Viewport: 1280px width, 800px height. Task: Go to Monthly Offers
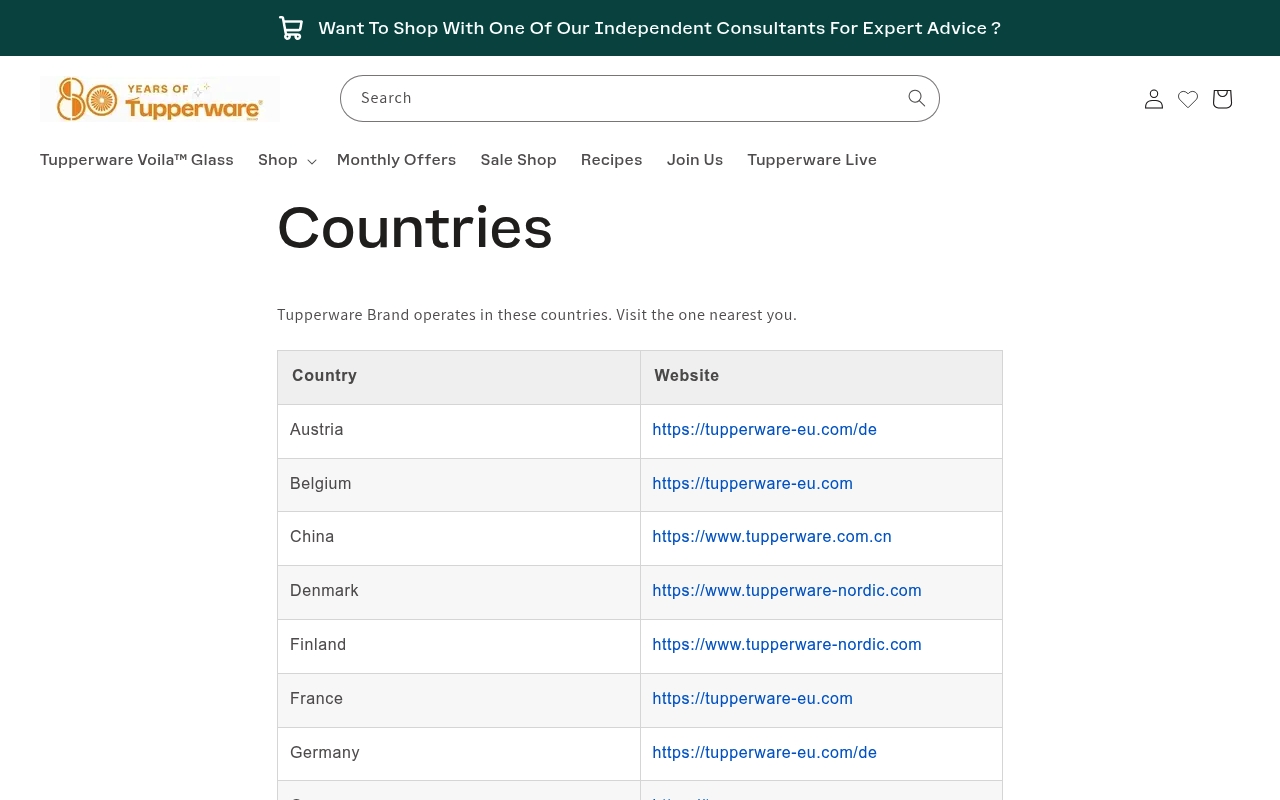click(x=396, y=160)
